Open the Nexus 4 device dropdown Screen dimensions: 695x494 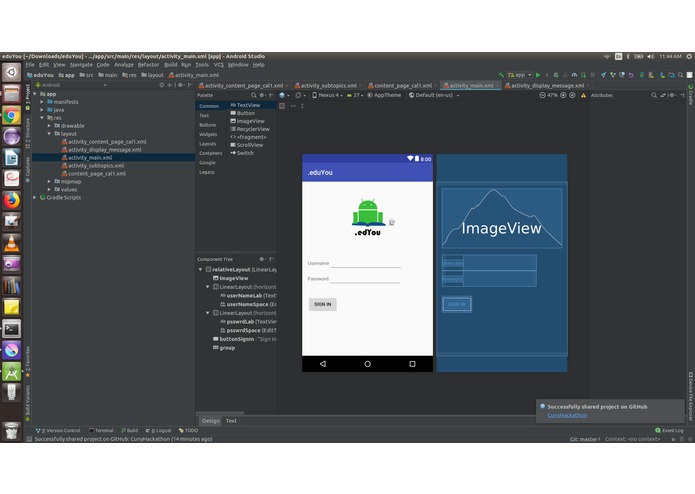(328, 95)
